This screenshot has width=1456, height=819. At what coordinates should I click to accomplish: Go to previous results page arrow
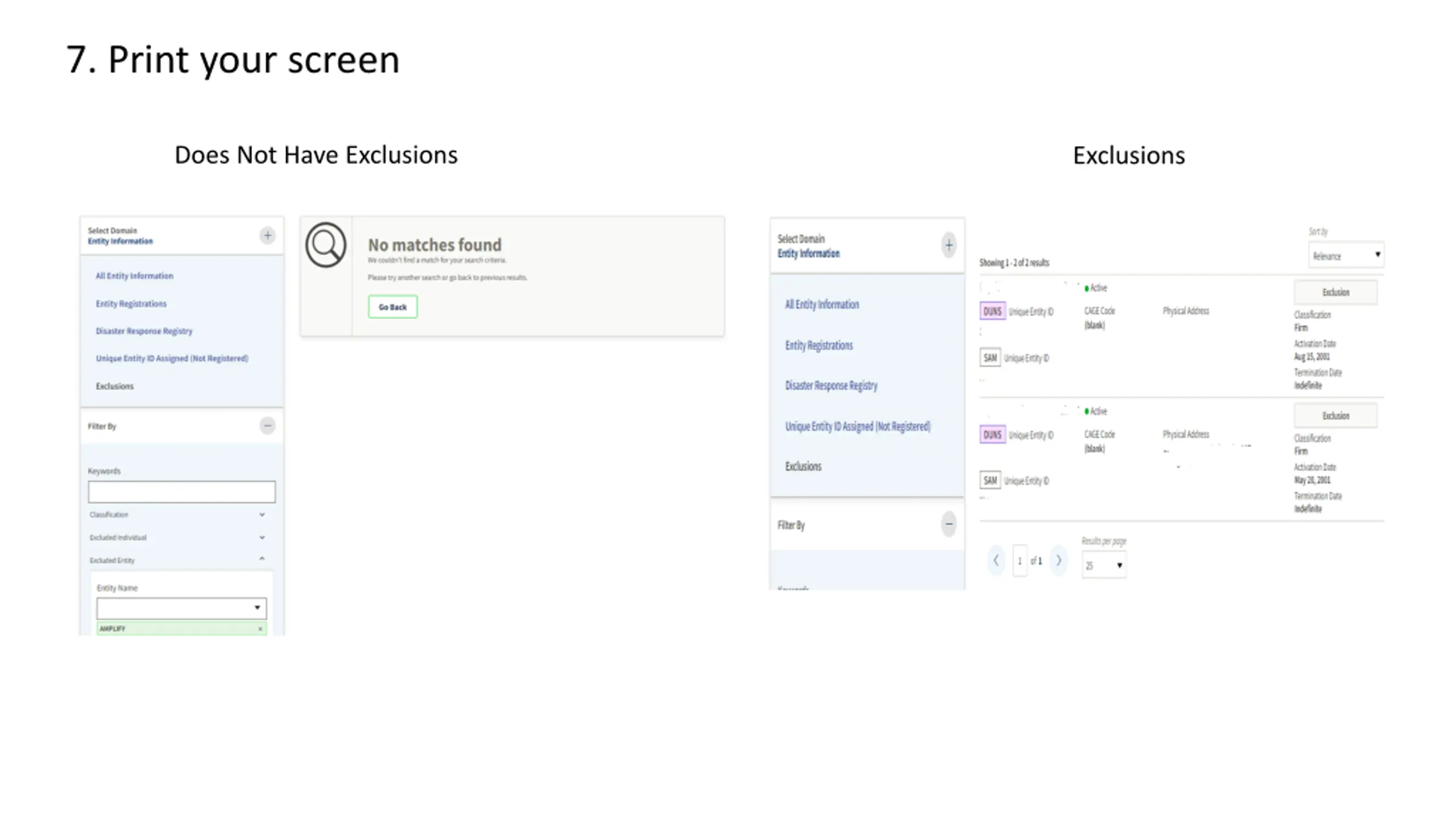point(996,560)
